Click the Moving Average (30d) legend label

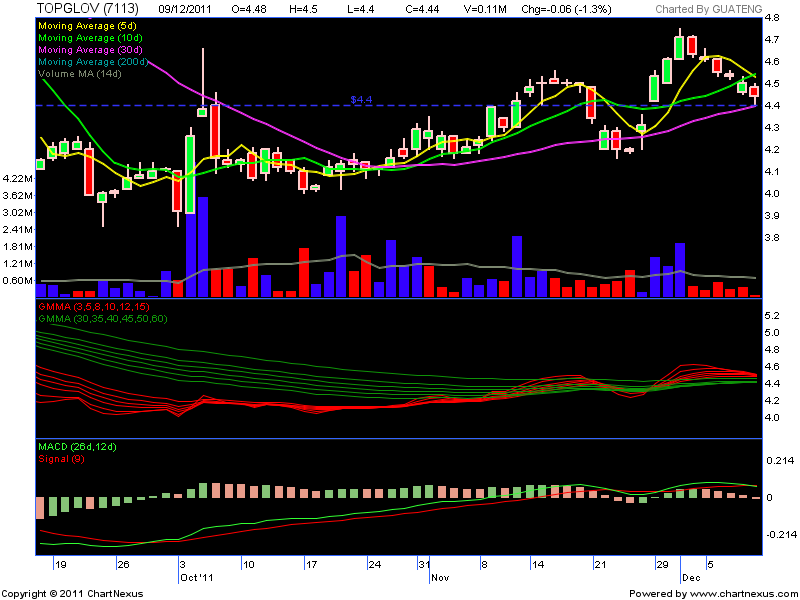click(x=87, y=49)
